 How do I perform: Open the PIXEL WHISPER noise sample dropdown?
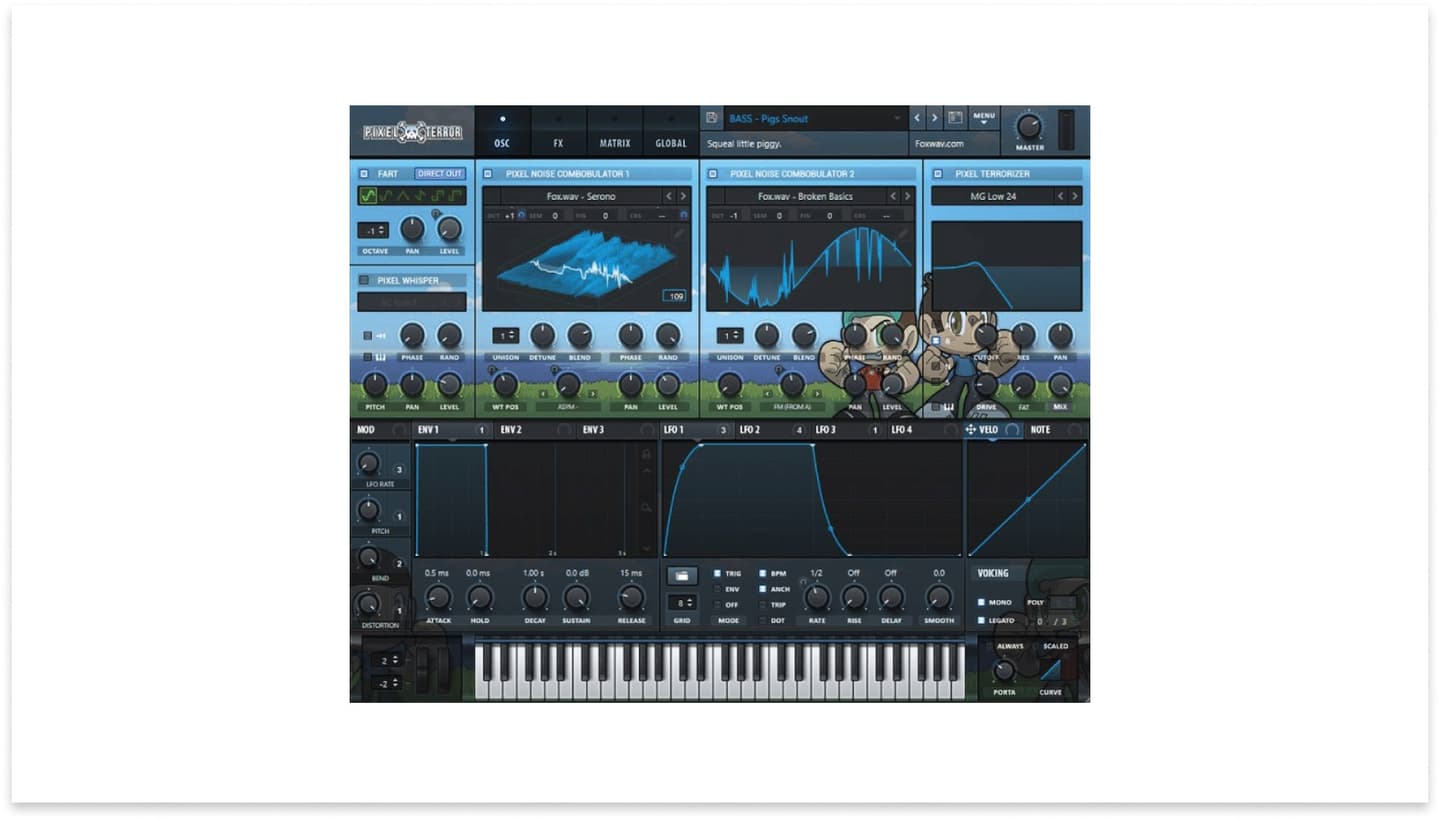coord(412,302)
